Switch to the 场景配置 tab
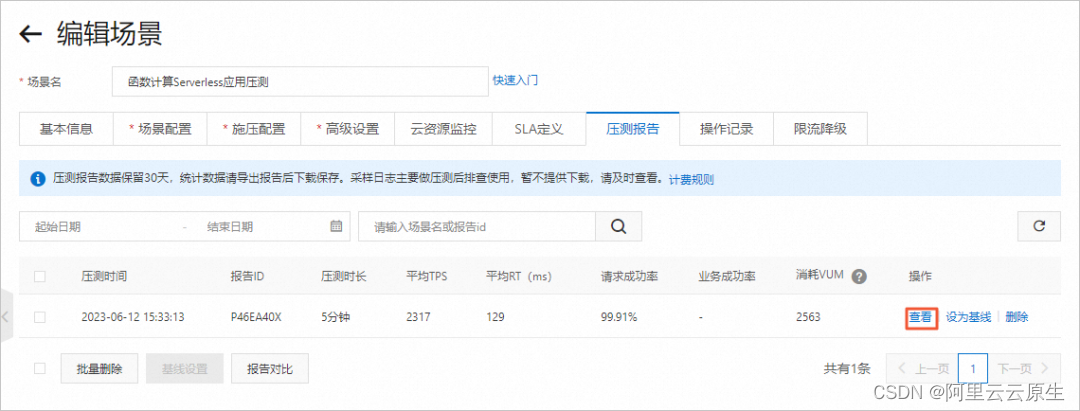The image size is (1080, 411). pos(160,129)
